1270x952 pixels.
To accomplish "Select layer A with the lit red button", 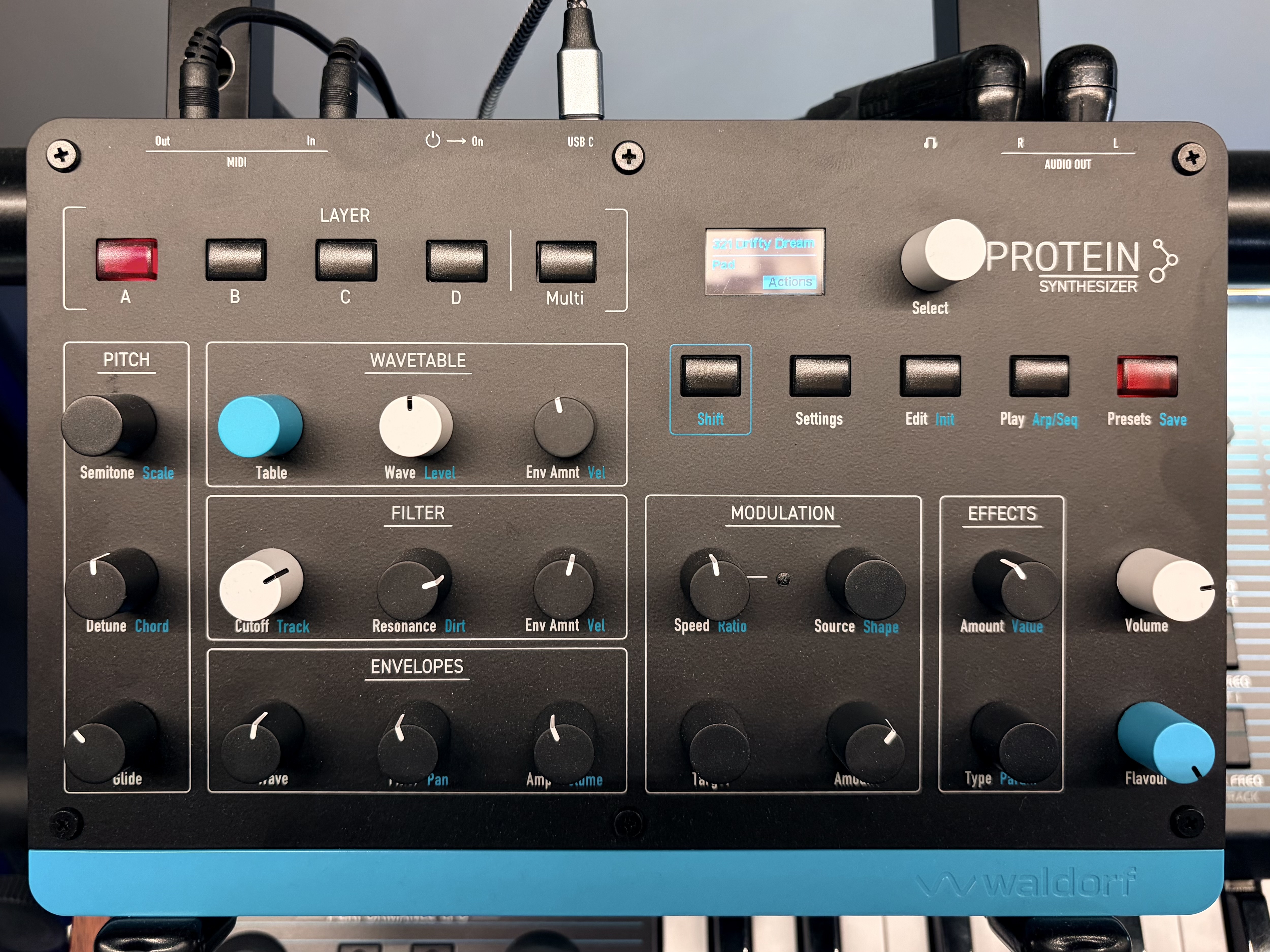I will coord(127,259).
